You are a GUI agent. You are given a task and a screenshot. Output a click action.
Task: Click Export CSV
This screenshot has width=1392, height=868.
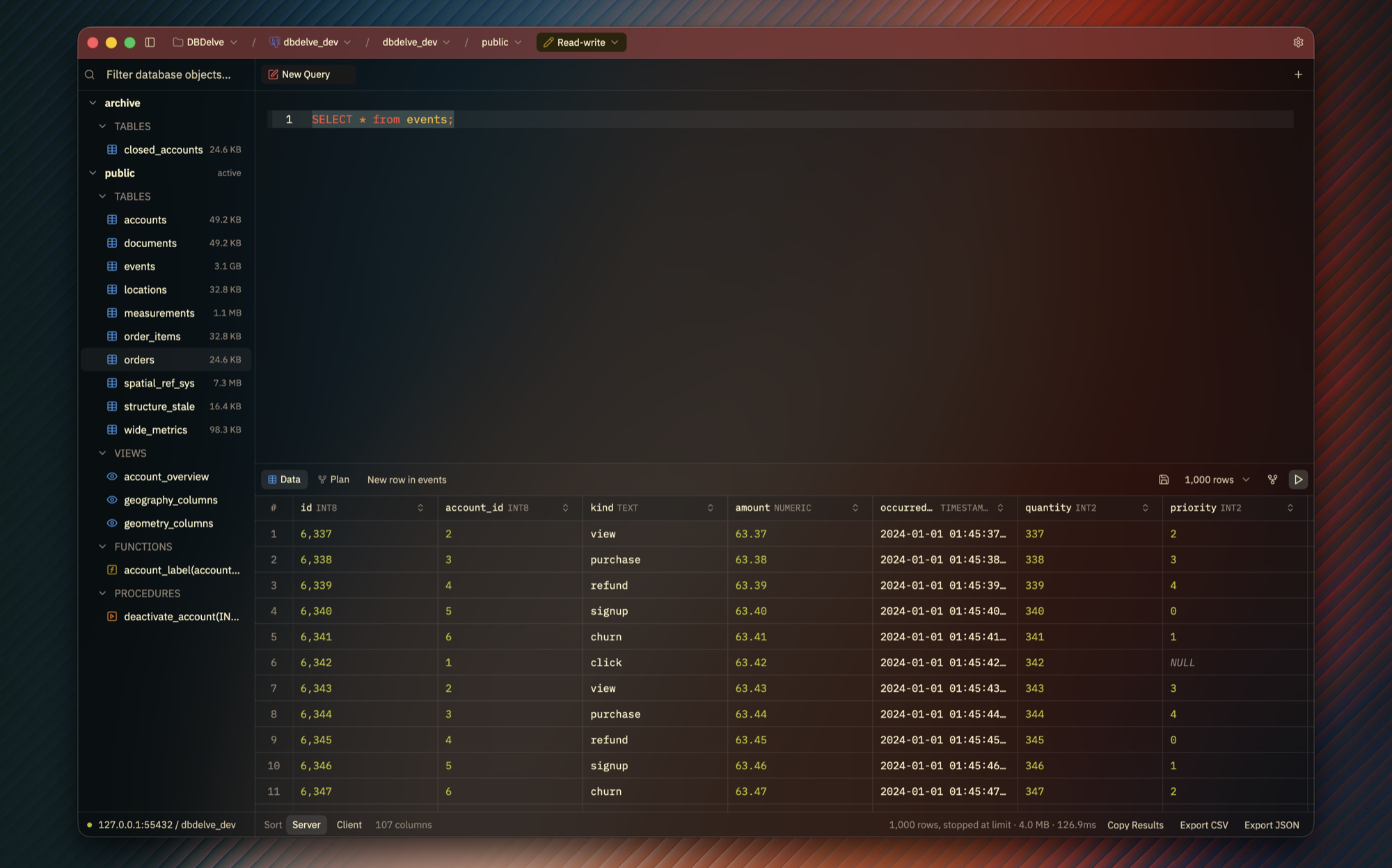(x=1203, y=825)
